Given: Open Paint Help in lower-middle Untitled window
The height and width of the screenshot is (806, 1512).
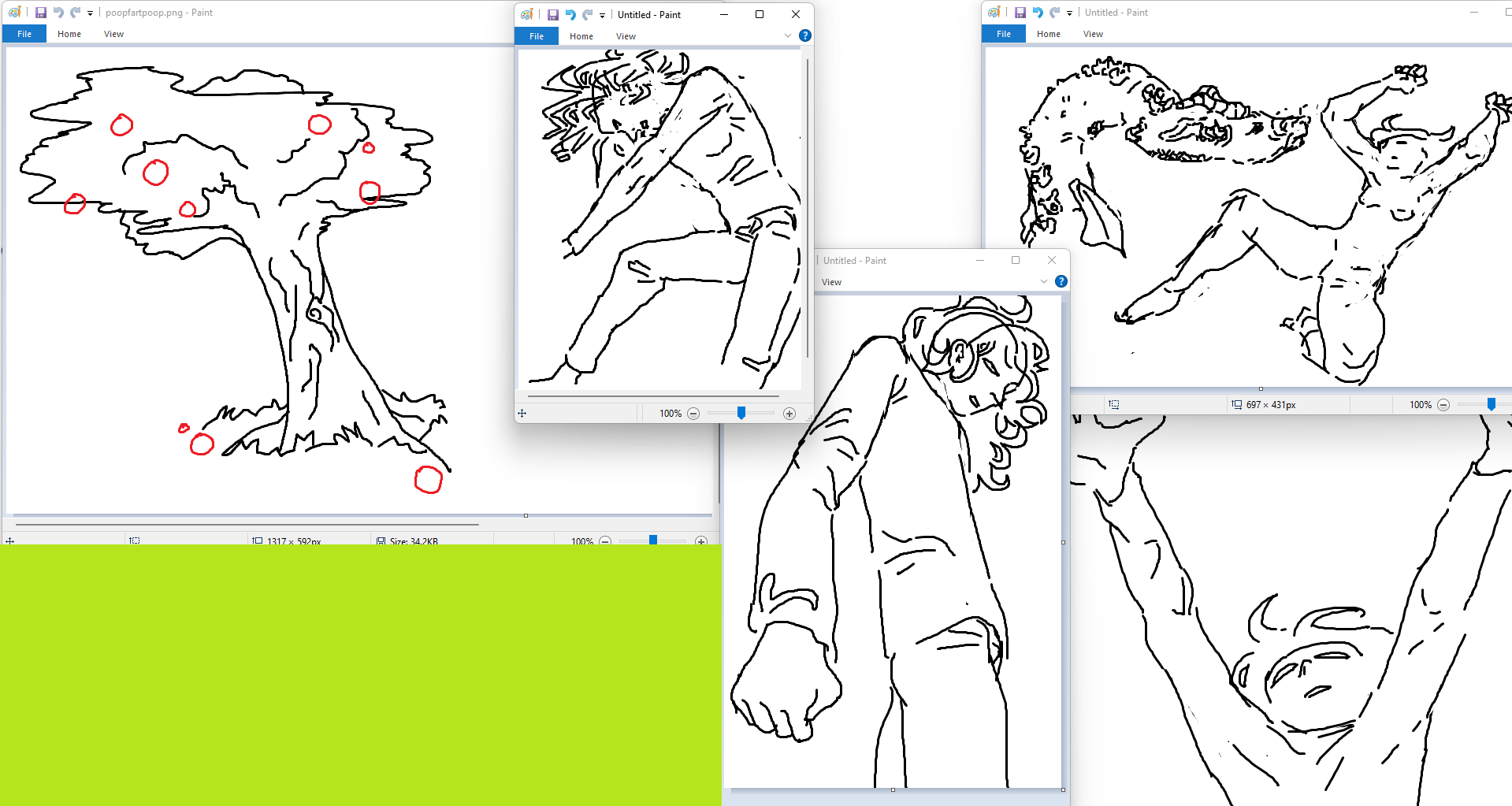Looking at the screenshot, I should click(1061, 281).
